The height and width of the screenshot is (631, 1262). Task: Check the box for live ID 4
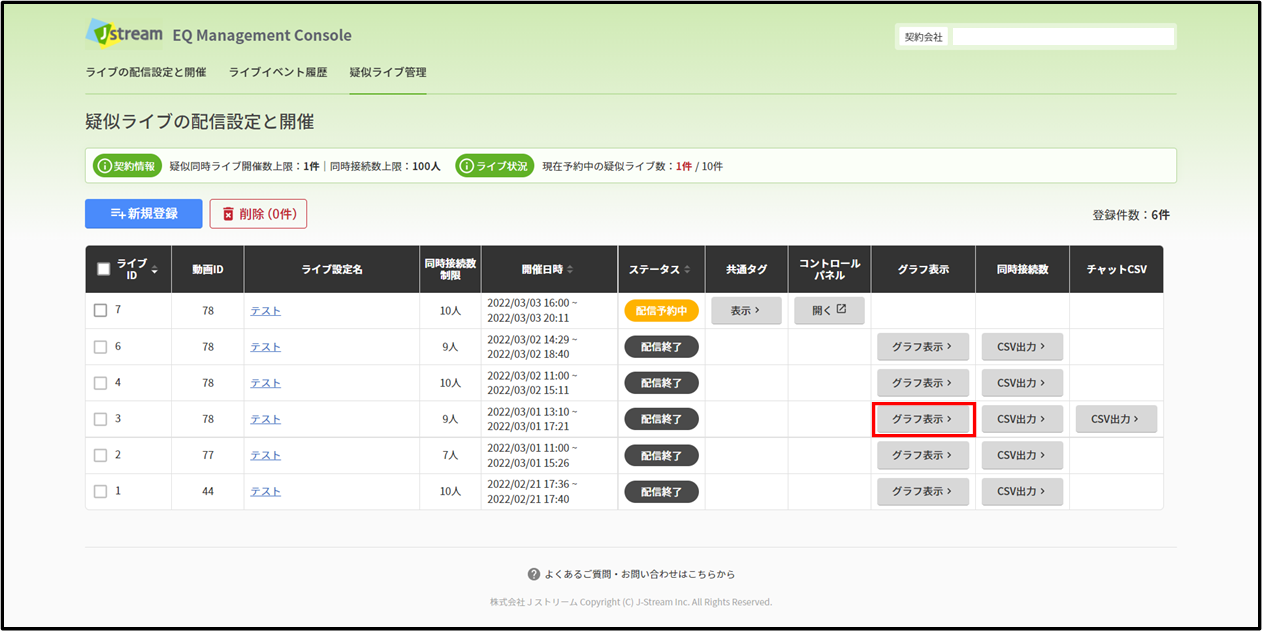tap(100, 383)
